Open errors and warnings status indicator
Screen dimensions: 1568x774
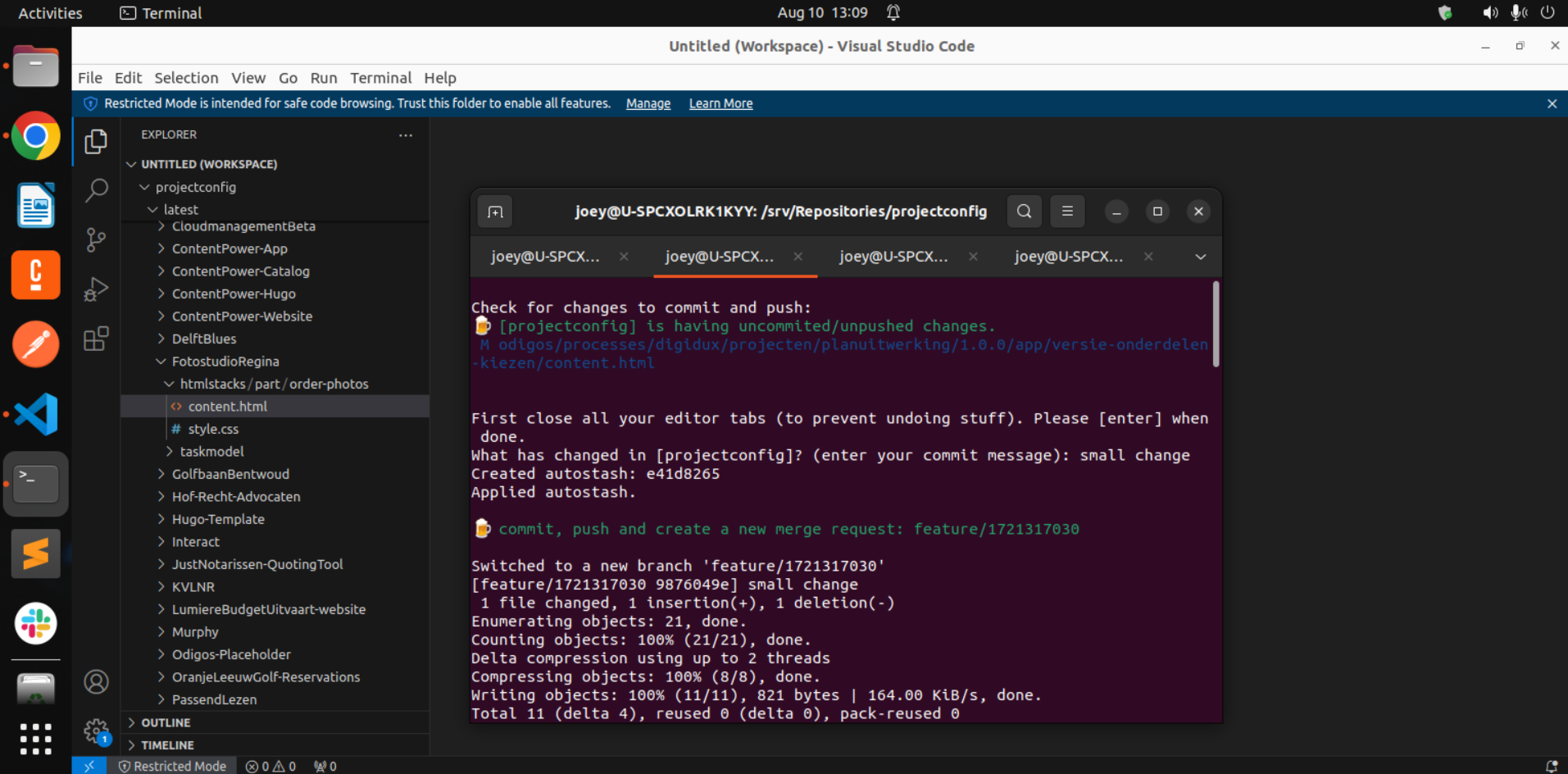pyautogui.click(x=270, y=766)
